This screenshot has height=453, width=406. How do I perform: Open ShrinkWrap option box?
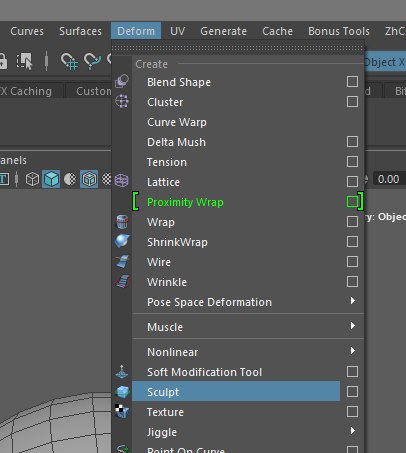tap(352, 242)
